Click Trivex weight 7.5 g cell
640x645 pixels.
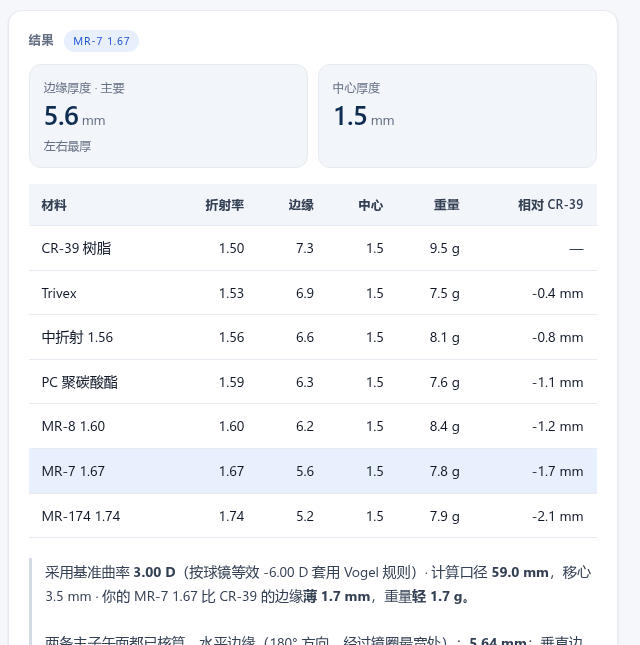point(445,293)
